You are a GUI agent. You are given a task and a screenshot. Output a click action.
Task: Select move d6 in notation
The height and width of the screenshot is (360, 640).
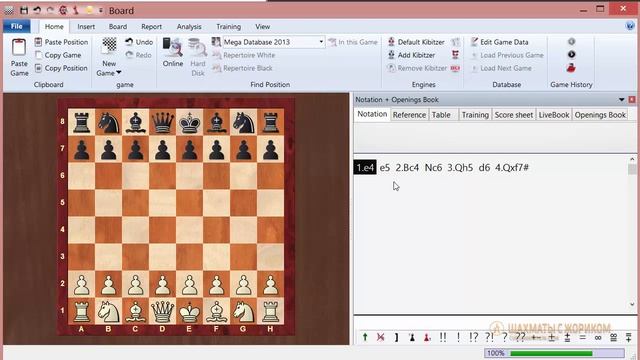[484, 168]
